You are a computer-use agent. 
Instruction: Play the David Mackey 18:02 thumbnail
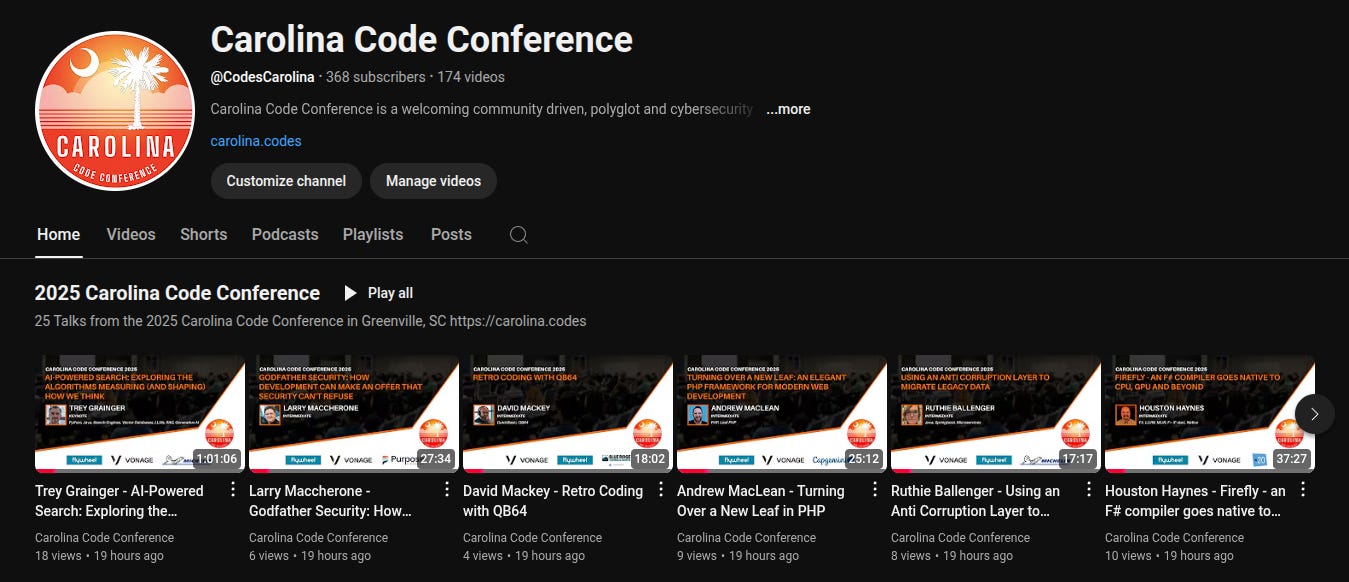point(568,413)
